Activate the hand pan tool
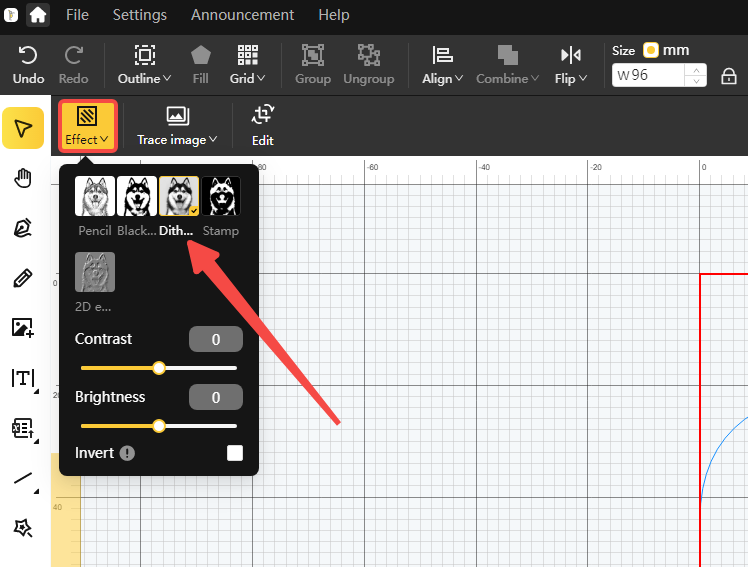The image size is (748, 567). [23, 179]
